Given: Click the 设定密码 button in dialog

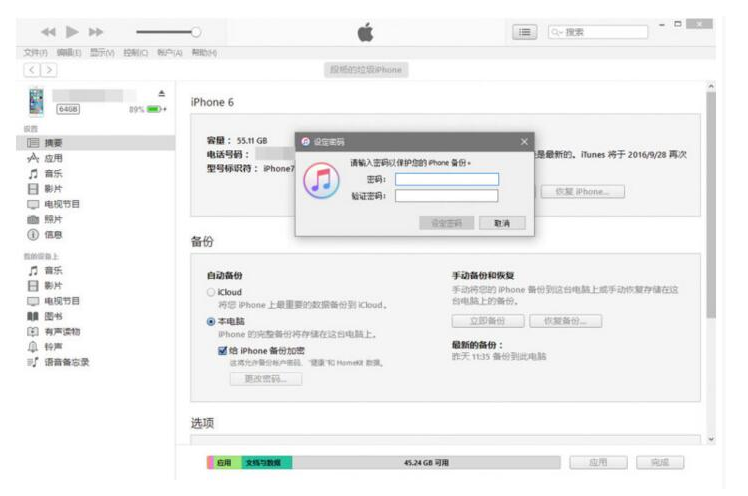Looking at the screenshot, I should pos(447,223).
